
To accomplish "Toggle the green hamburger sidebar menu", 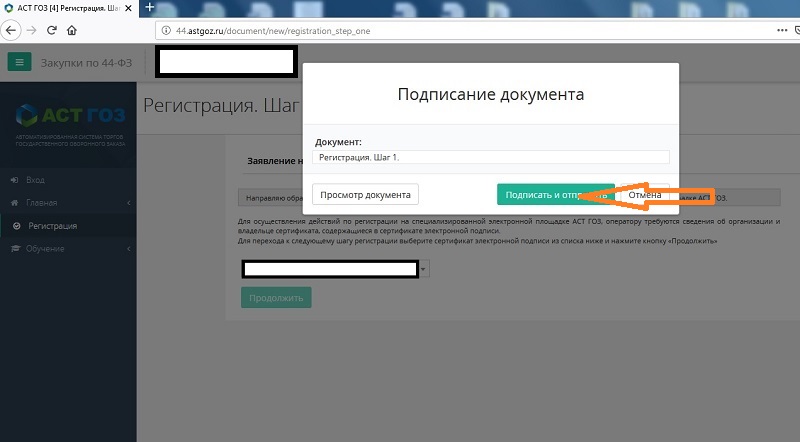I will click(19, 62).
